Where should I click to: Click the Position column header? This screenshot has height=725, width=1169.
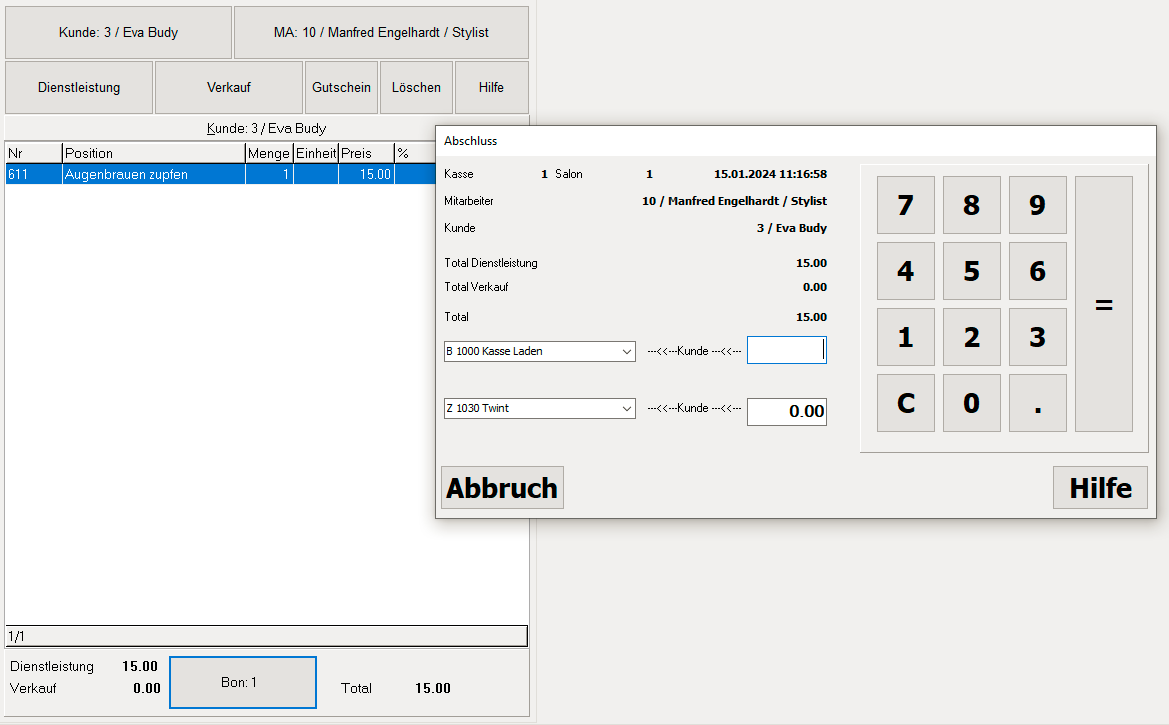coord(154,153)
